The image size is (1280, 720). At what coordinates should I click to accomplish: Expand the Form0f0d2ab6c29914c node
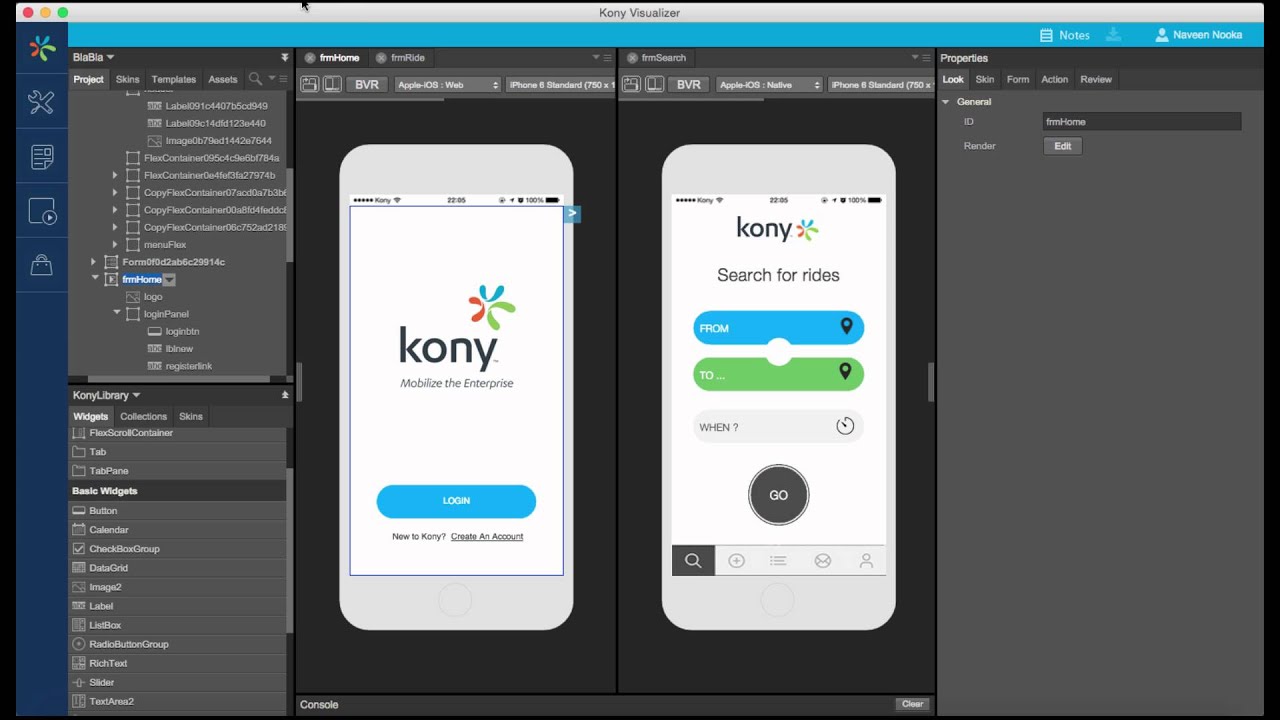(94, 262)
